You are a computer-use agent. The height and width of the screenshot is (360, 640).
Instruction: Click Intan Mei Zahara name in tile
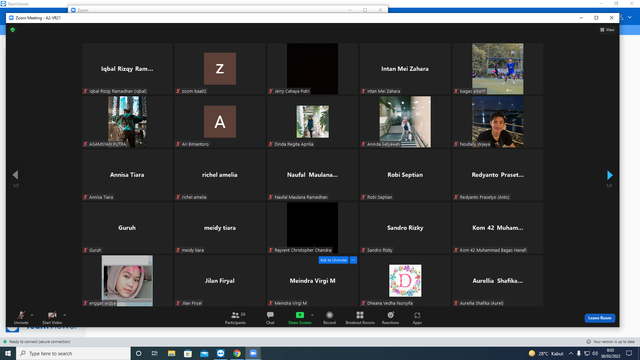(x=405, y=69)
